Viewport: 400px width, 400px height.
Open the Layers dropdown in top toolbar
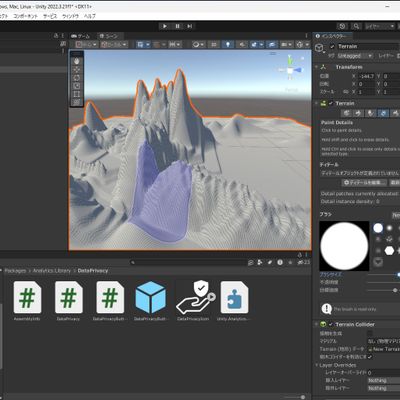(x=379, y=26)
